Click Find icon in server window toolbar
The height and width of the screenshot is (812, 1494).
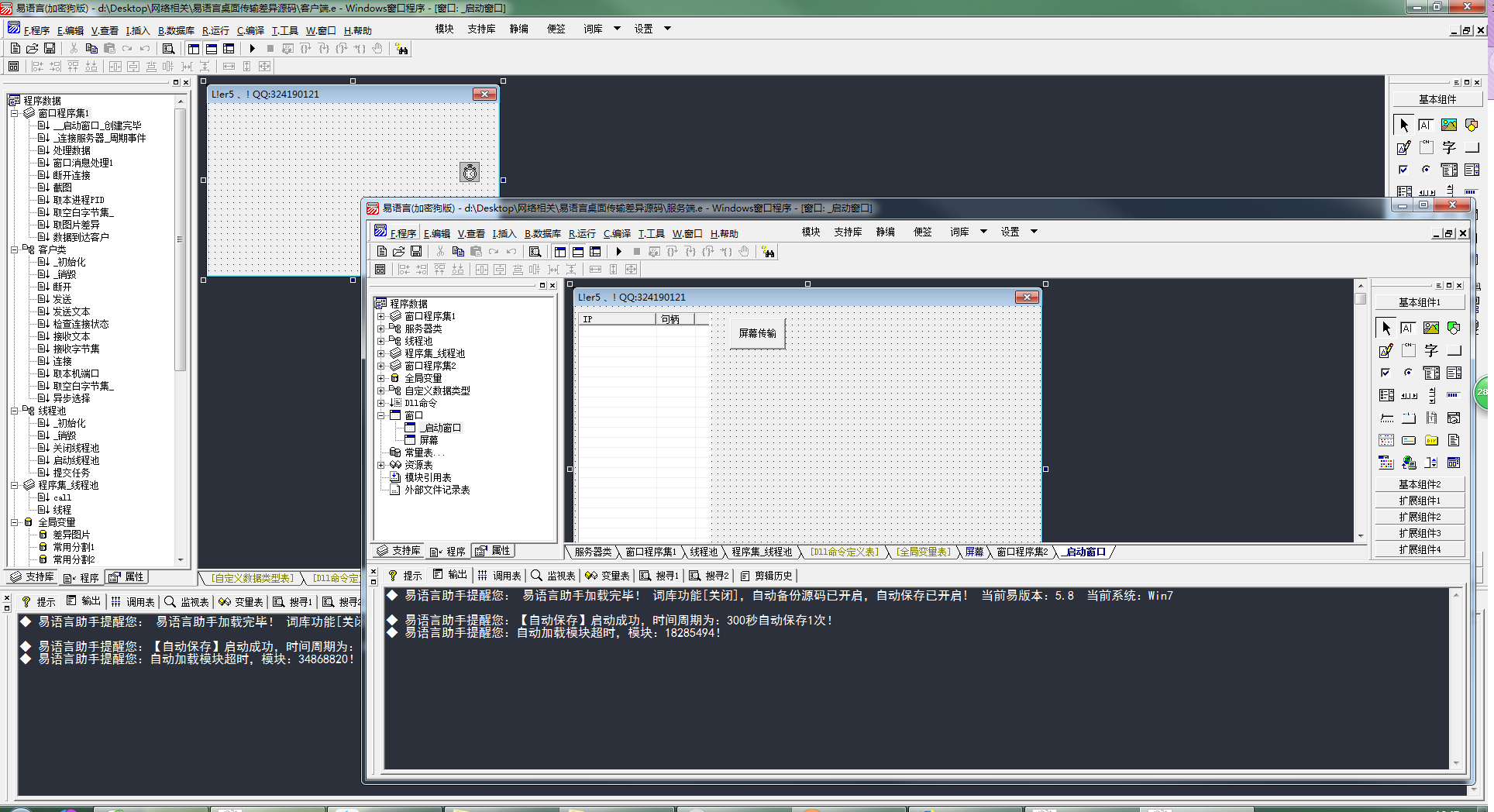pos(535,252)
